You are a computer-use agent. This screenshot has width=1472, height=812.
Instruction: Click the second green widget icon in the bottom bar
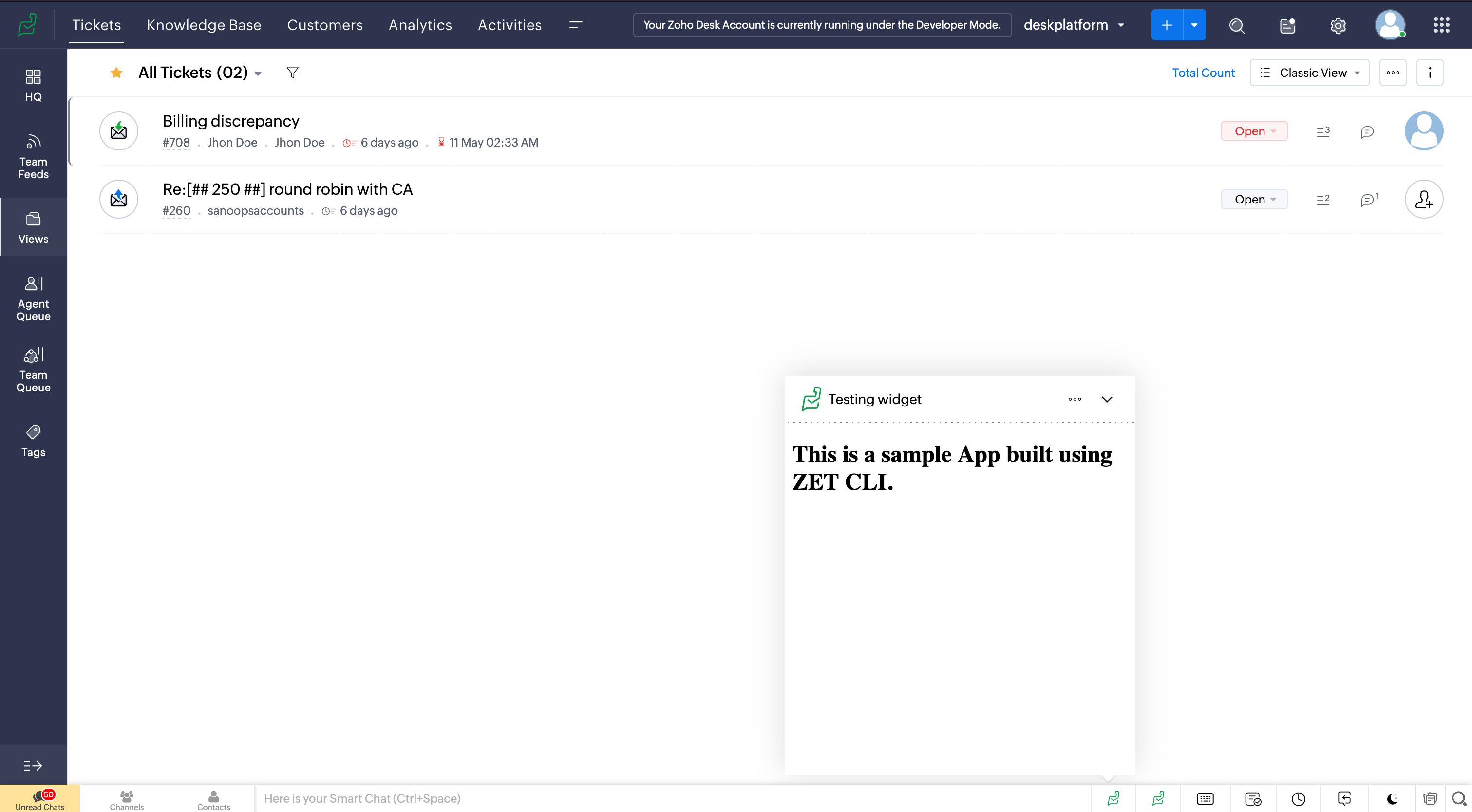coord(1158,798)
